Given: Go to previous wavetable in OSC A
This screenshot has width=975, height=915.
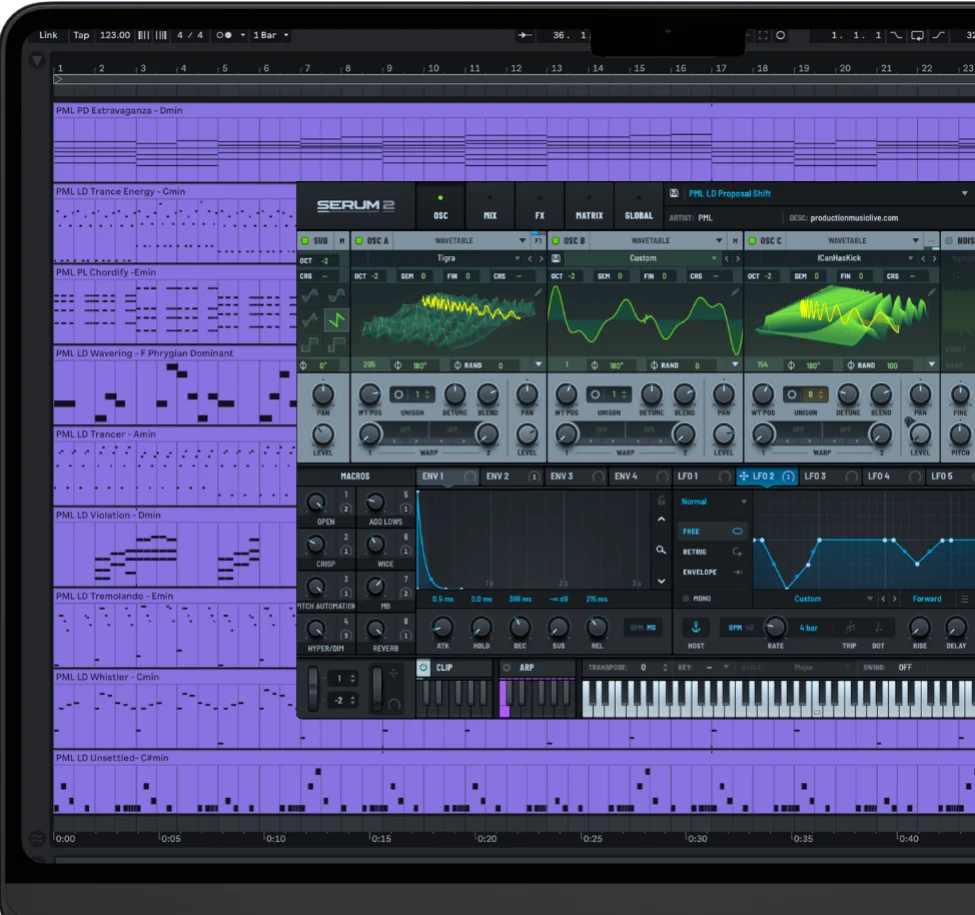Looking at the screenshot, I should coord(530,259).
